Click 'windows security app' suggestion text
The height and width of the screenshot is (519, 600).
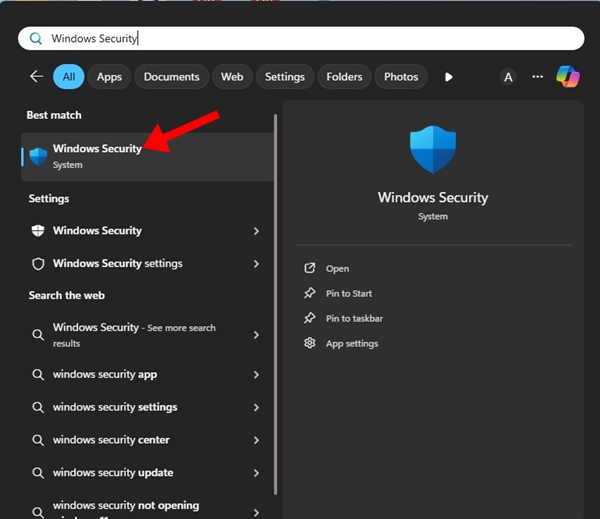(105, 374)
